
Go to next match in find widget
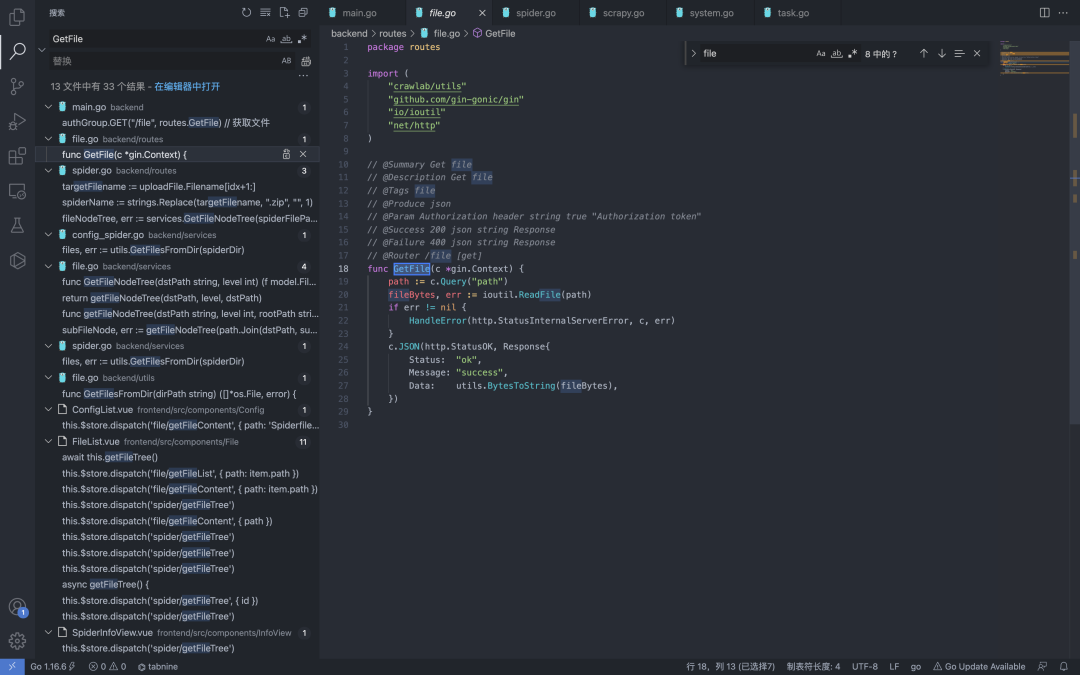[x=941, y=54]
